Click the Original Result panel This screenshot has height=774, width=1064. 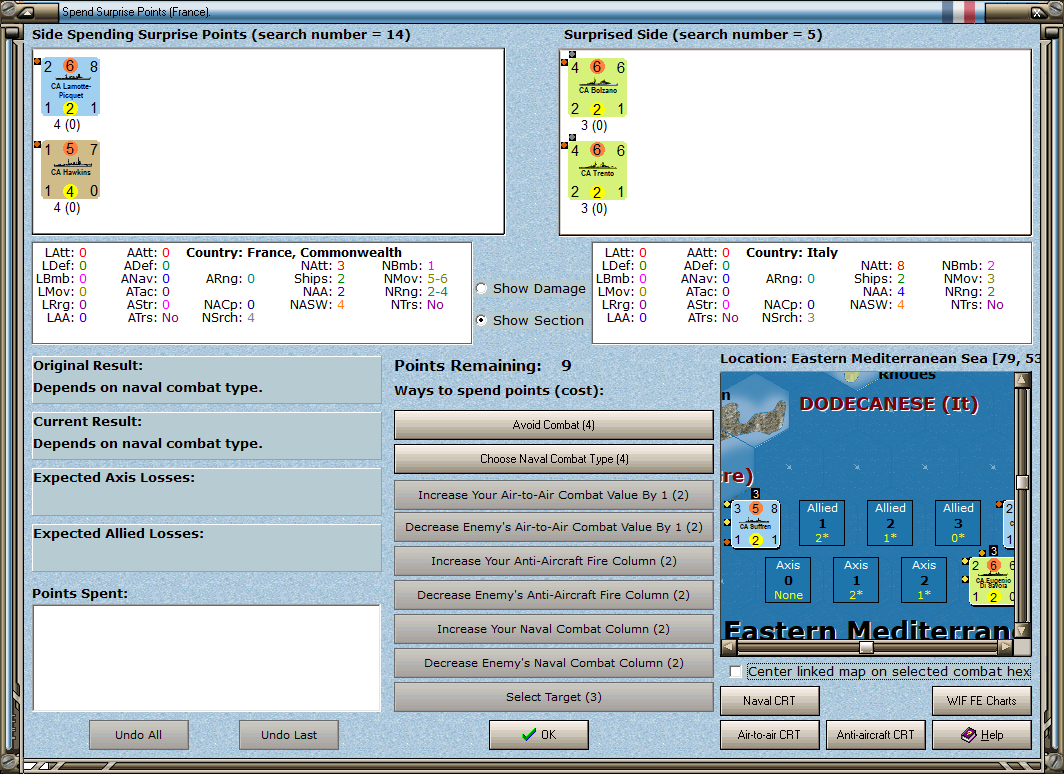point(207,380)
